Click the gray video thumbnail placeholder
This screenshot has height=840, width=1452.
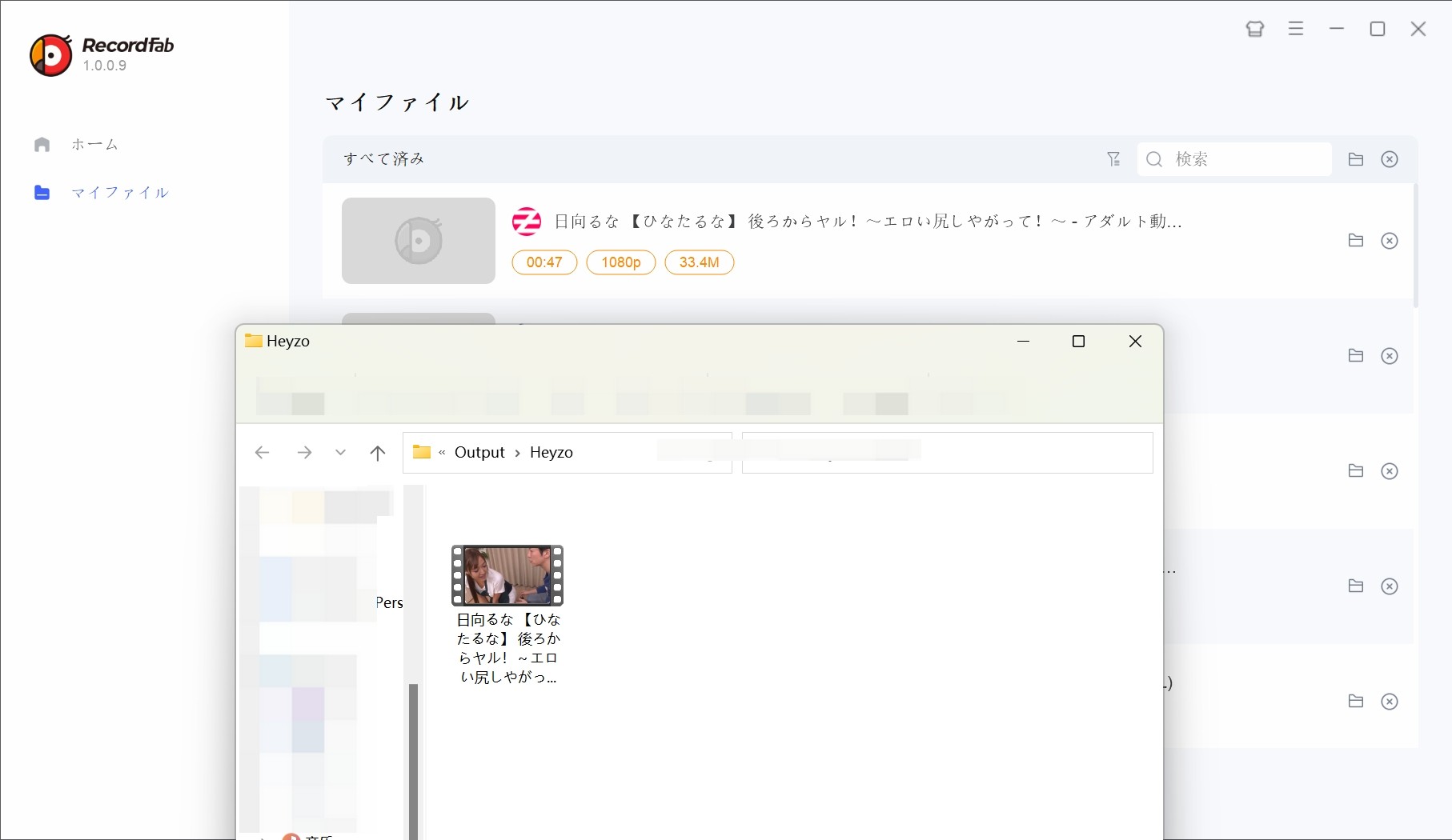pyautogui.click(x=419, y=241)
